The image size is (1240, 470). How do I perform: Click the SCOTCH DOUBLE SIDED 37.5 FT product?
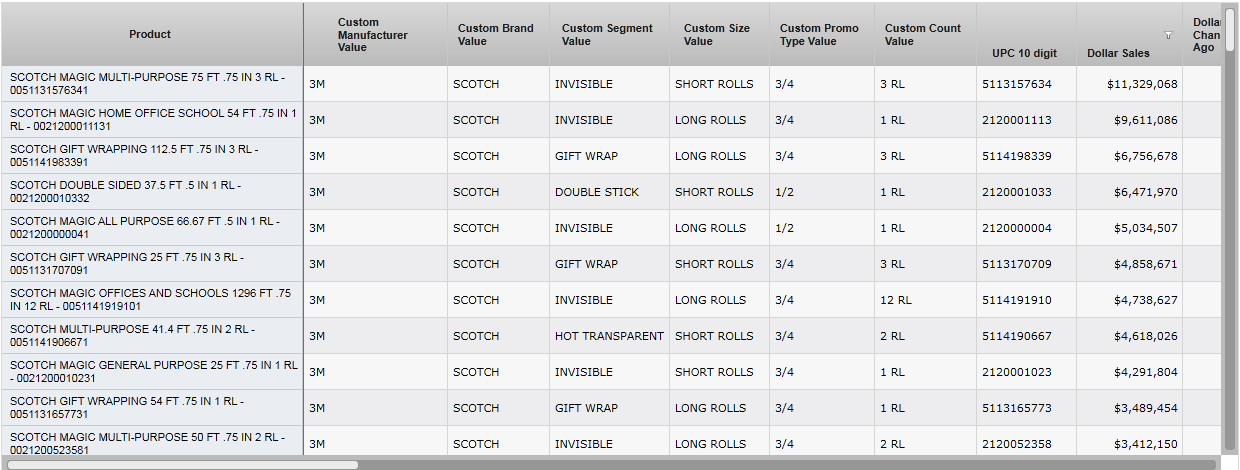pyautogui.click(x=150, y=192)
